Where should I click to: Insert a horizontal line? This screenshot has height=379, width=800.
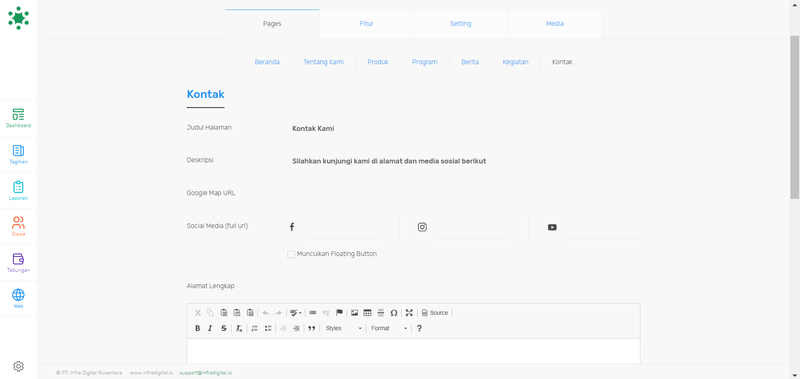[x=381, y=313]
